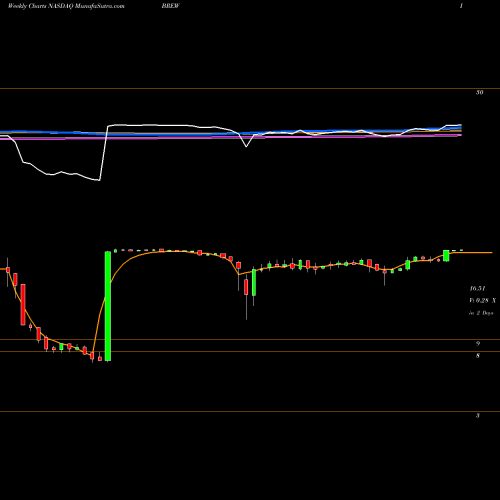Screen dimensions: 500x500
Task: Click the BREW ticker symbol label
Action: pyautogui.click(x=170, y=6)
